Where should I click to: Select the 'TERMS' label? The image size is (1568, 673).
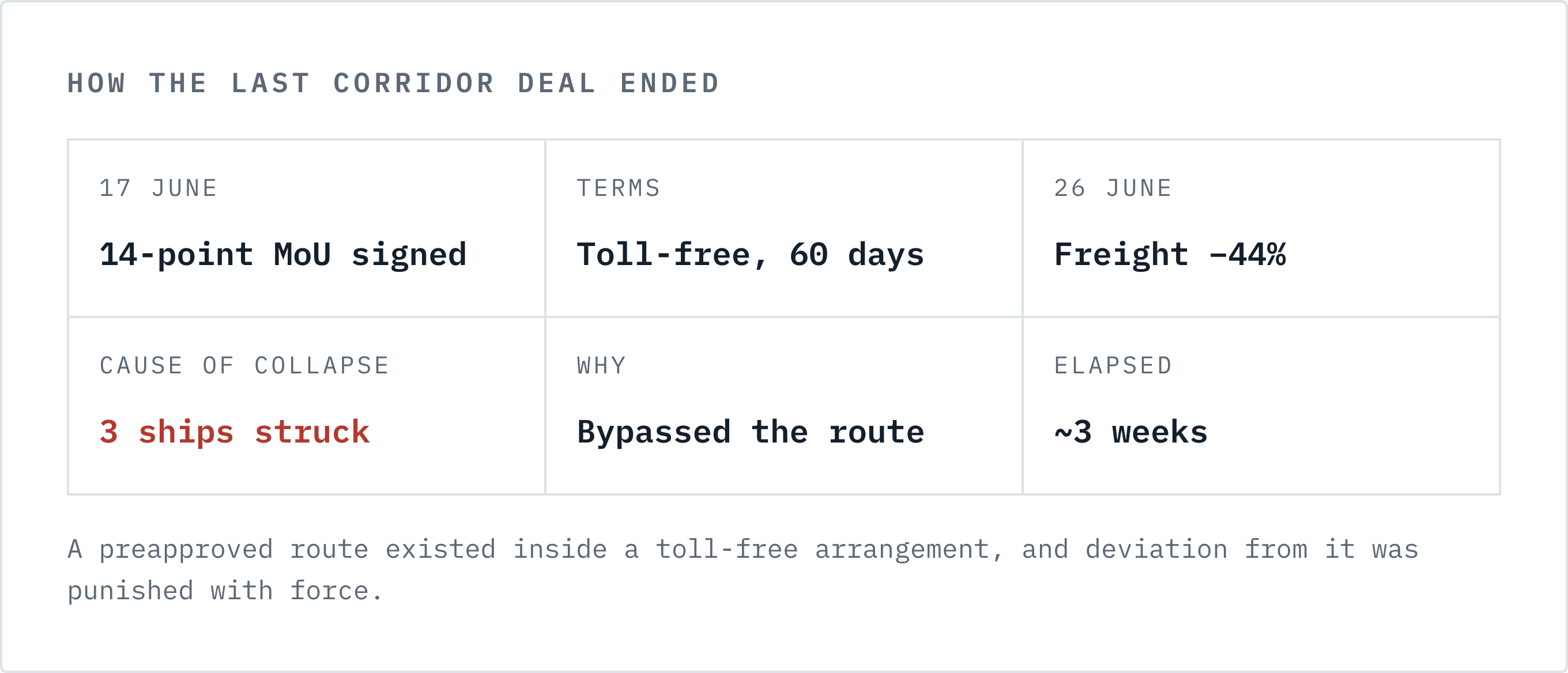point(619,188)
